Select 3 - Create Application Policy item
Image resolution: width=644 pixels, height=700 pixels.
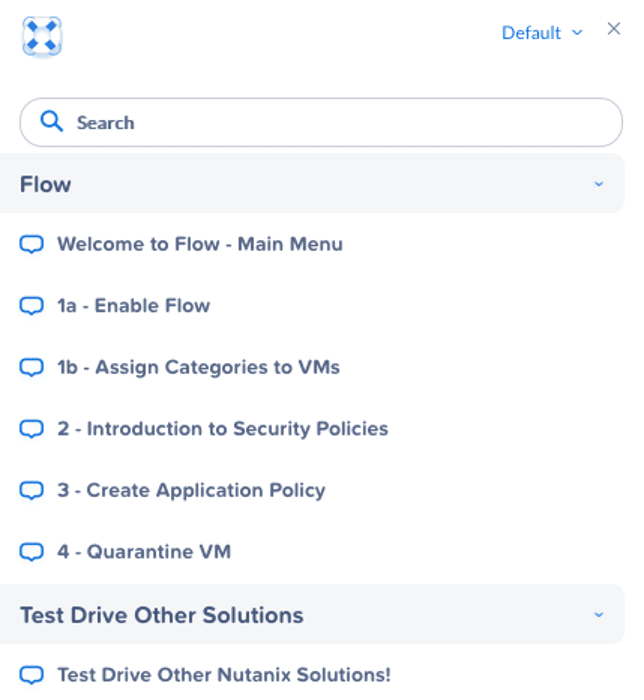click(x=191, y=490)
